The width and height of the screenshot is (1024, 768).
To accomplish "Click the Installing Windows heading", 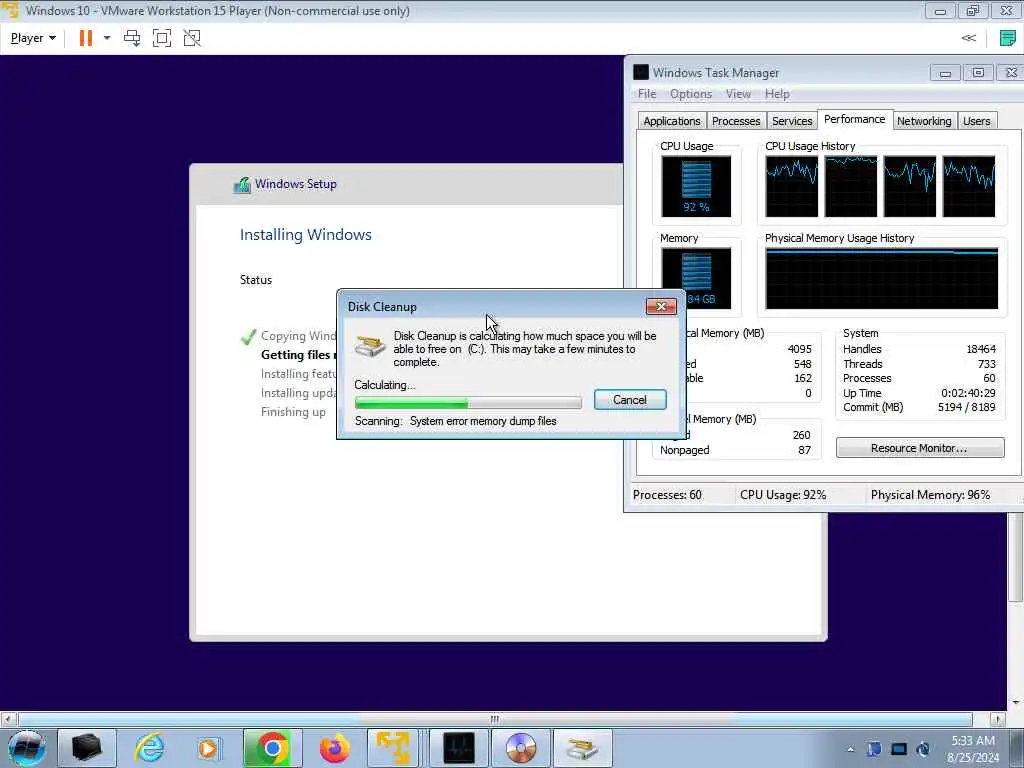I will coord(305,234).
